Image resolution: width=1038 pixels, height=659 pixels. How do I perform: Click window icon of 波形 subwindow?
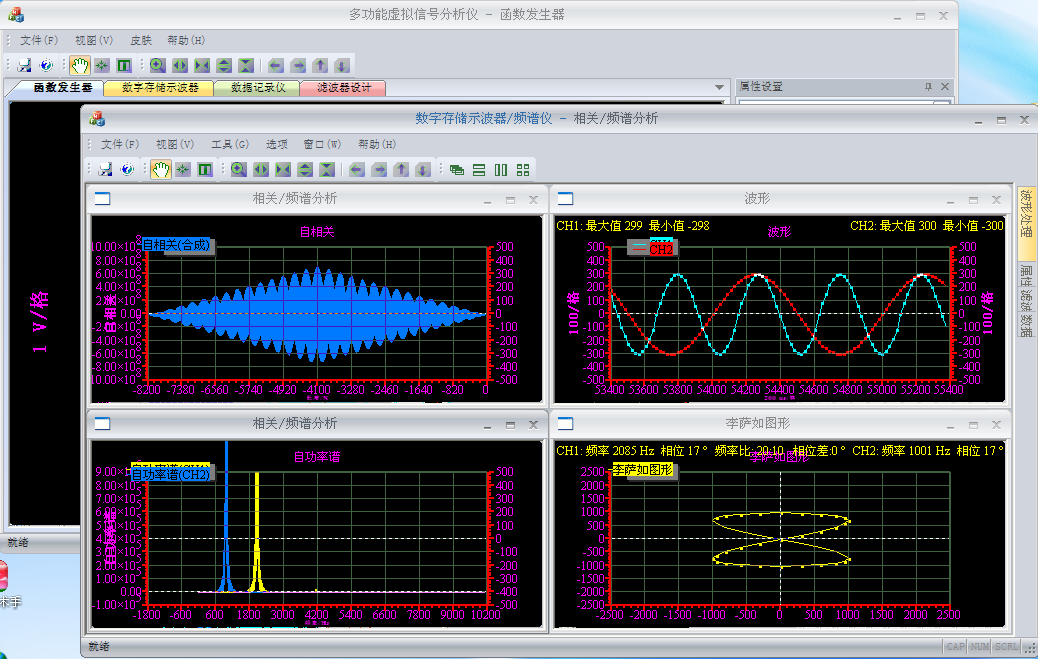click(565, 199)
